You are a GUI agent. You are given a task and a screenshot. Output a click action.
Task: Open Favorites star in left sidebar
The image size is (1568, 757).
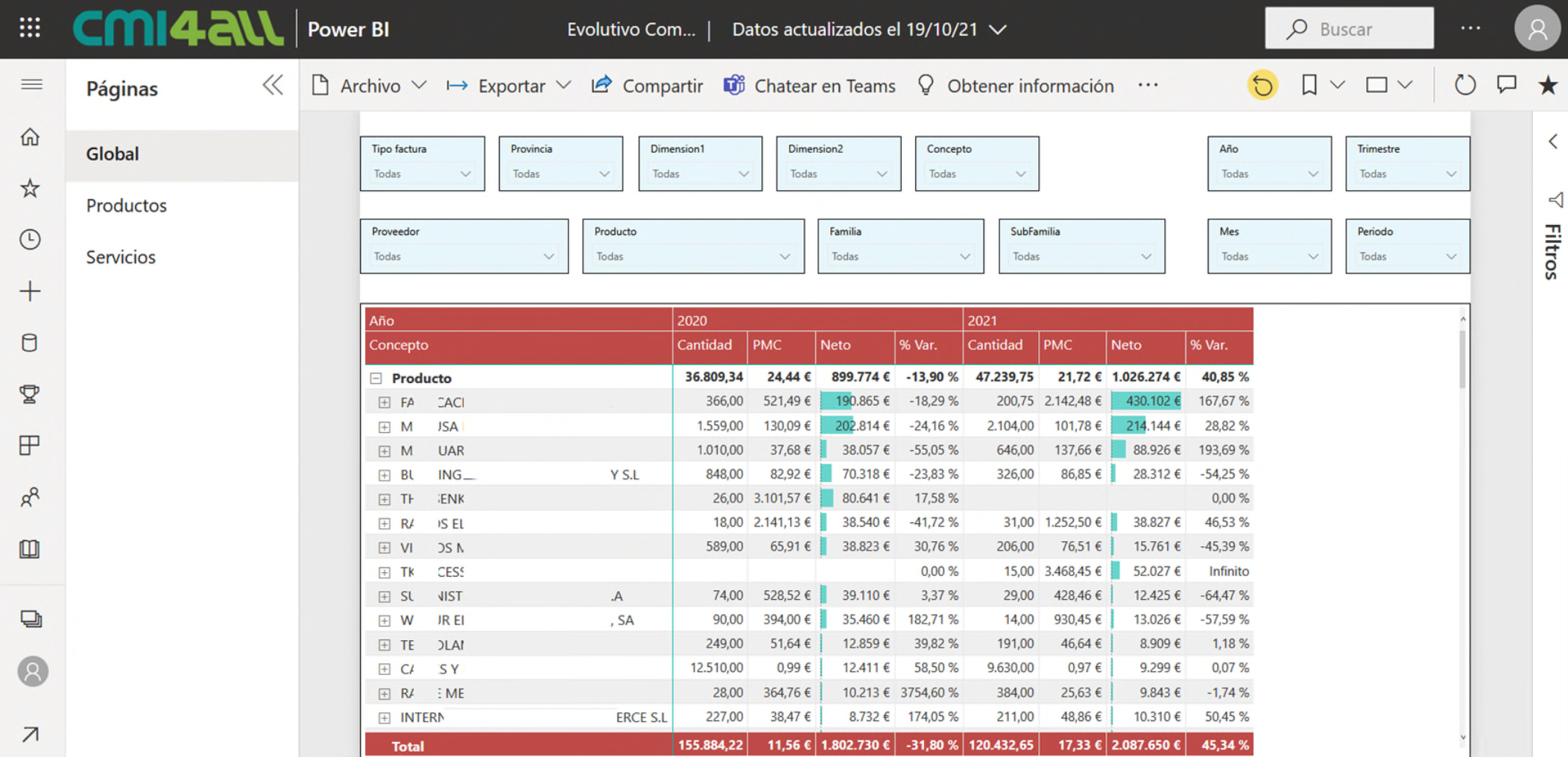pos(30,189)
